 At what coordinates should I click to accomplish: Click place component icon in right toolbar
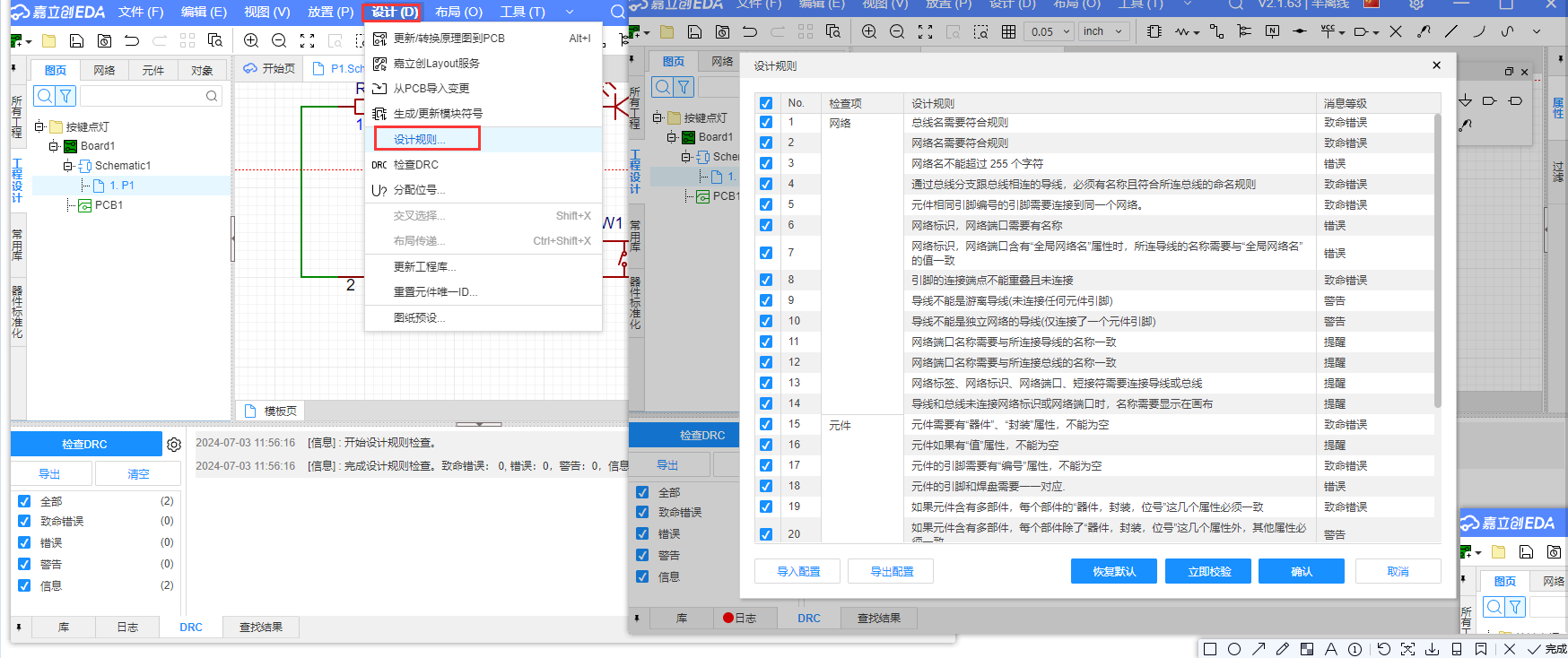(x=1154, y=31)
